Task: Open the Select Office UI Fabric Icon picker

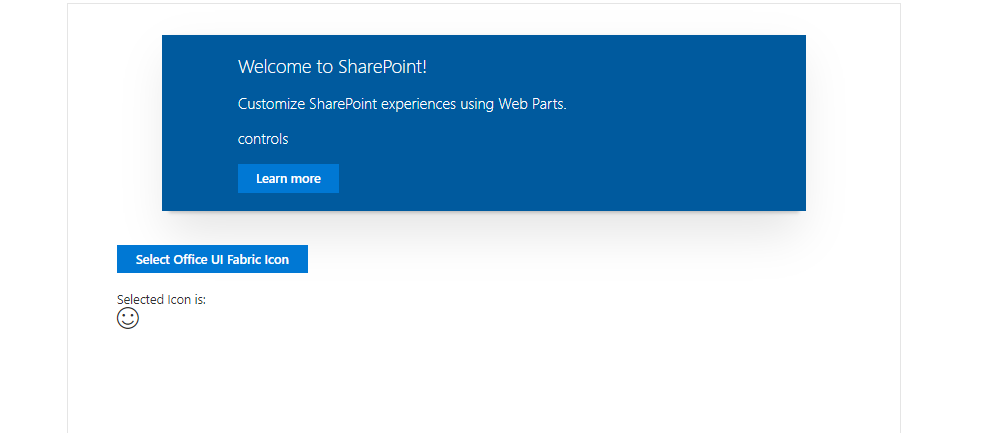Action: (x=212, y=259)
